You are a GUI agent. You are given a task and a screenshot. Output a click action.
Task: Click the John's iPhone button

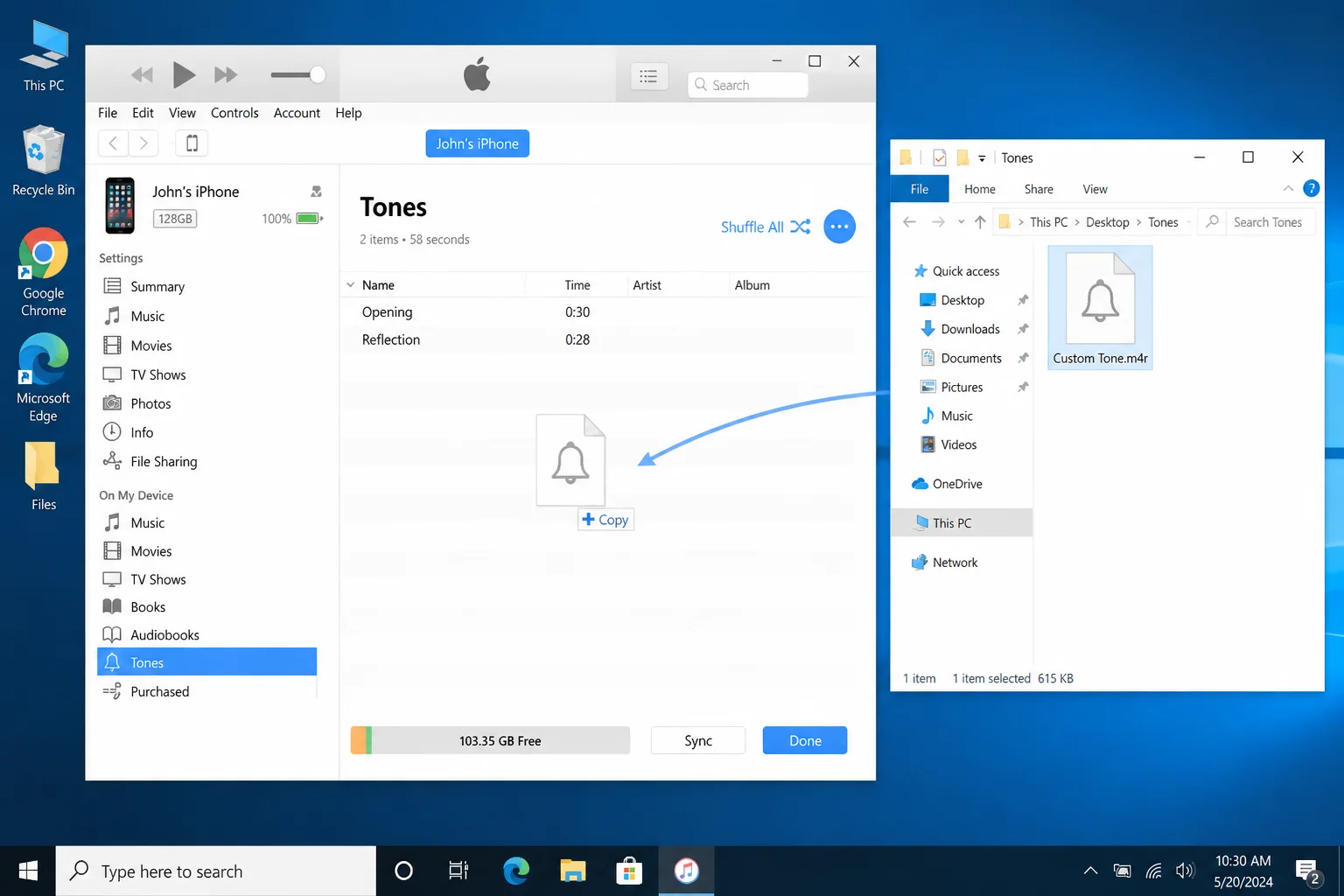(x=478, y=143)
